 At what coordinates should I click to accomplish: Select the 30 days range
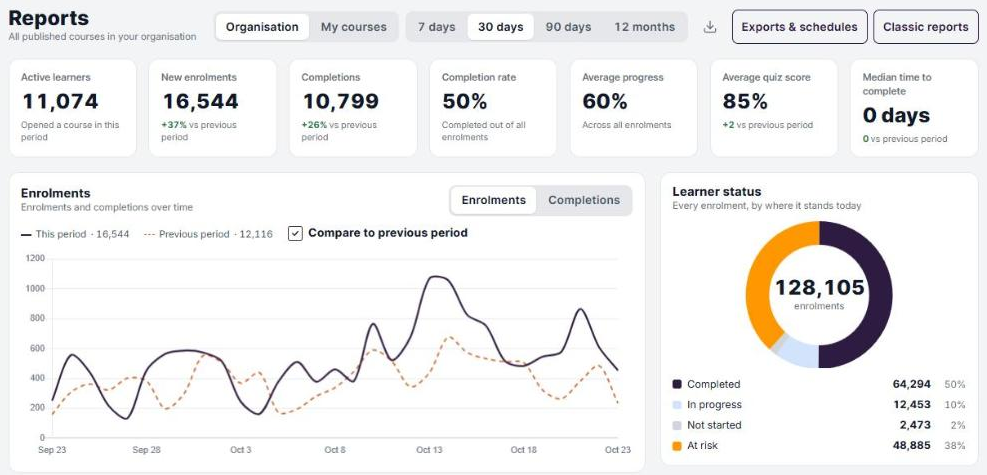click(500, 27)
